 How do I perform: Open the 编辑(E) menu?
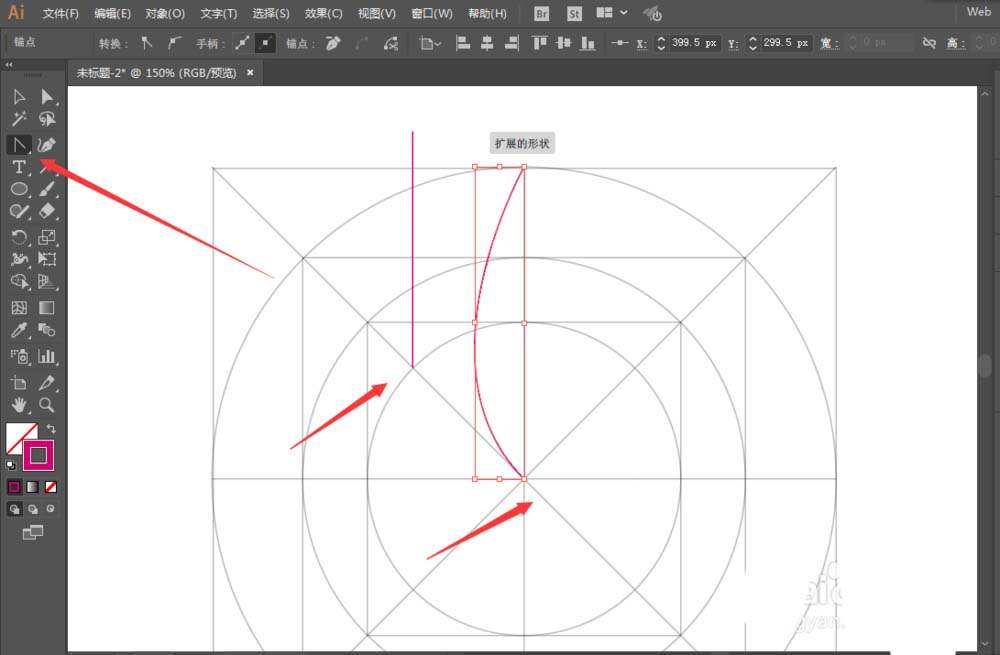pyautogui.click(x=112, y=13)
